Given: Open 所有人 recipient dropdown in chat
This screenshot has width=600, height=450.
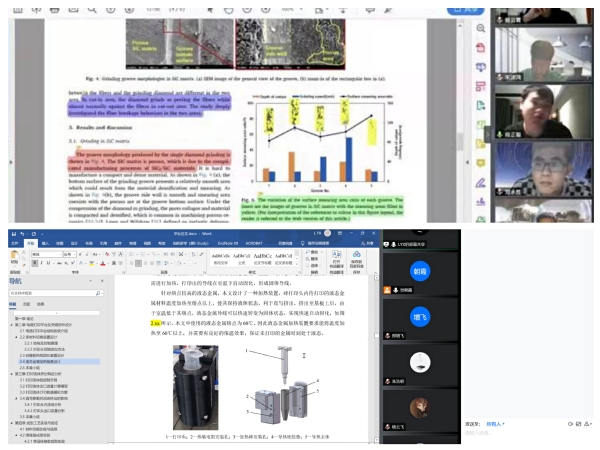Looking at the screenshot, I should [496, 424].
